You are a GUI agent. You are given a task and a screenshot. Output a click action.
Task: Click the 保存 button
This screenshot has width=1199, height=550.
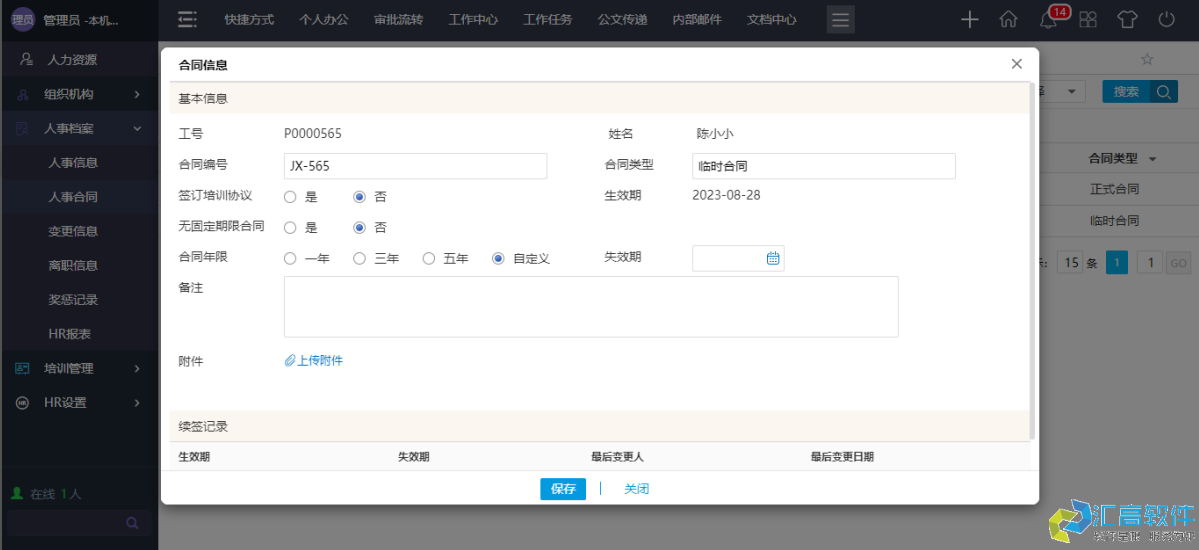(x=563, y=489)
